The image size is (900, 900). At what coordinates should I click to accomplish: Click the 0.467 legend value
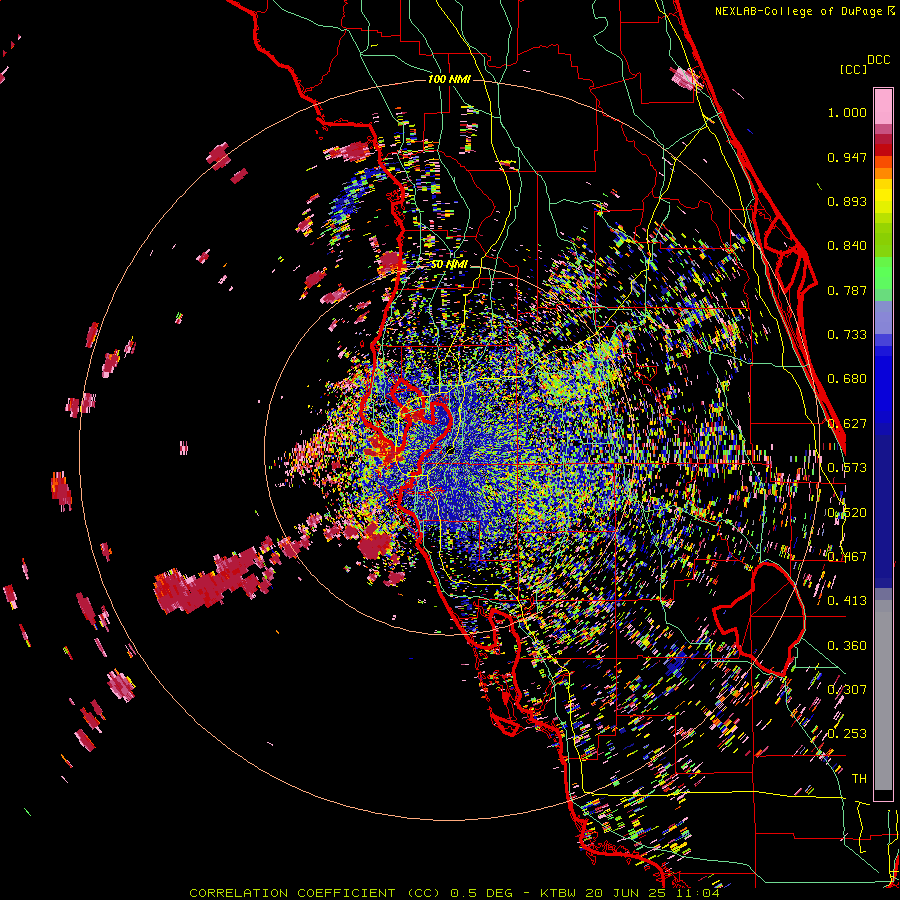[x=847, y=557]
